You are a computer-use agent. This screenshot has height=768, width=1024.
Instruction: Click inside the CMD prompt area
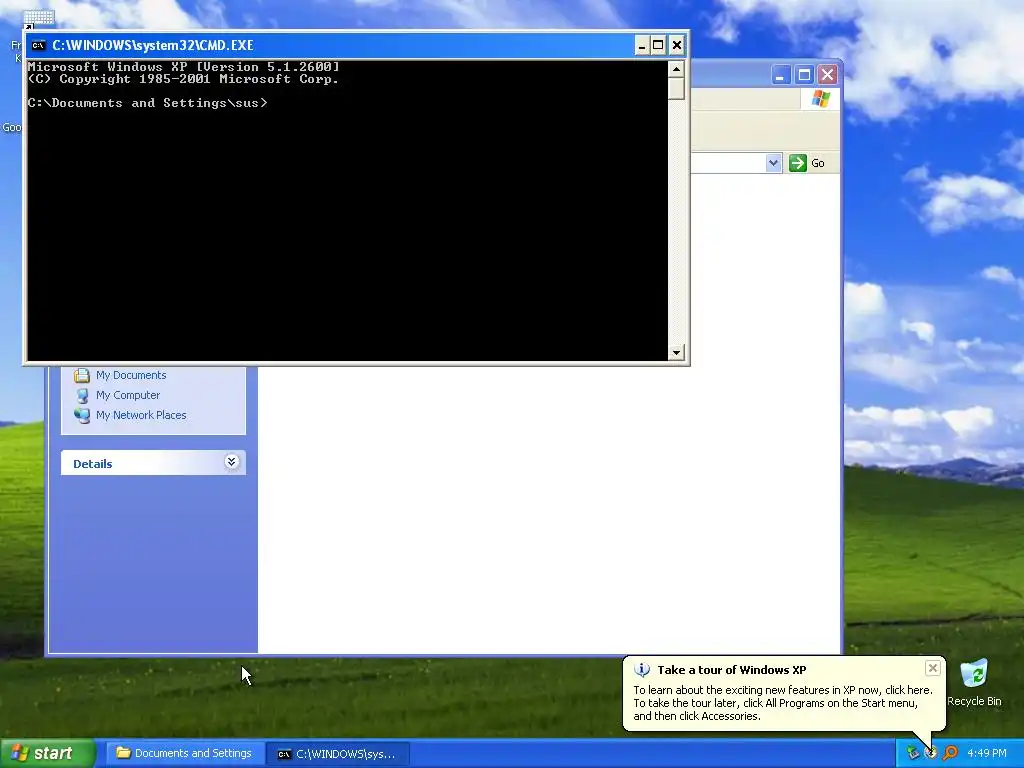click(347, 210)
